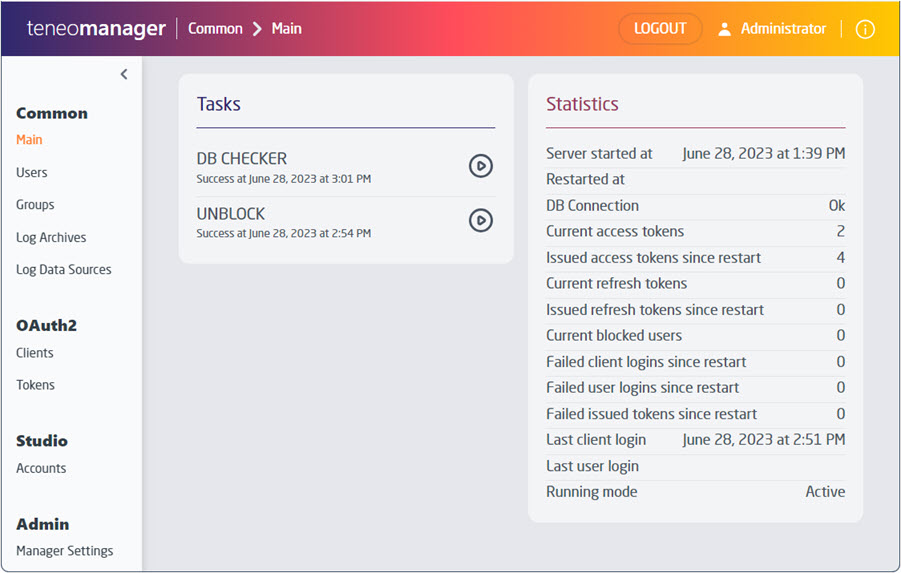Click the 'DB Connection' label

[592, 206]
